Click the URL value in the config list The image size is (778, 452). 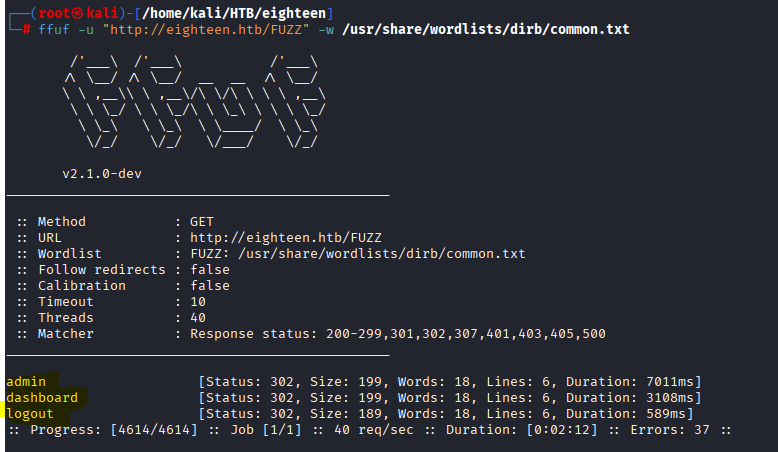[x=286, y=238]
